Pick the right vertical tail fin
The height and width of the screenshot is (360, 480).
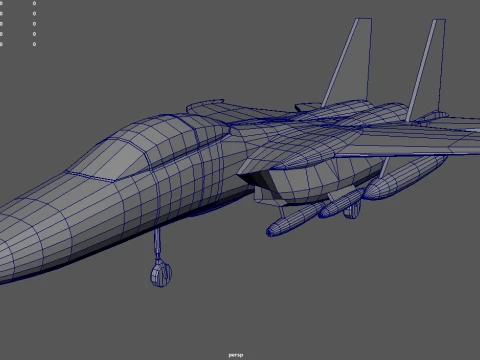point(428,68)
